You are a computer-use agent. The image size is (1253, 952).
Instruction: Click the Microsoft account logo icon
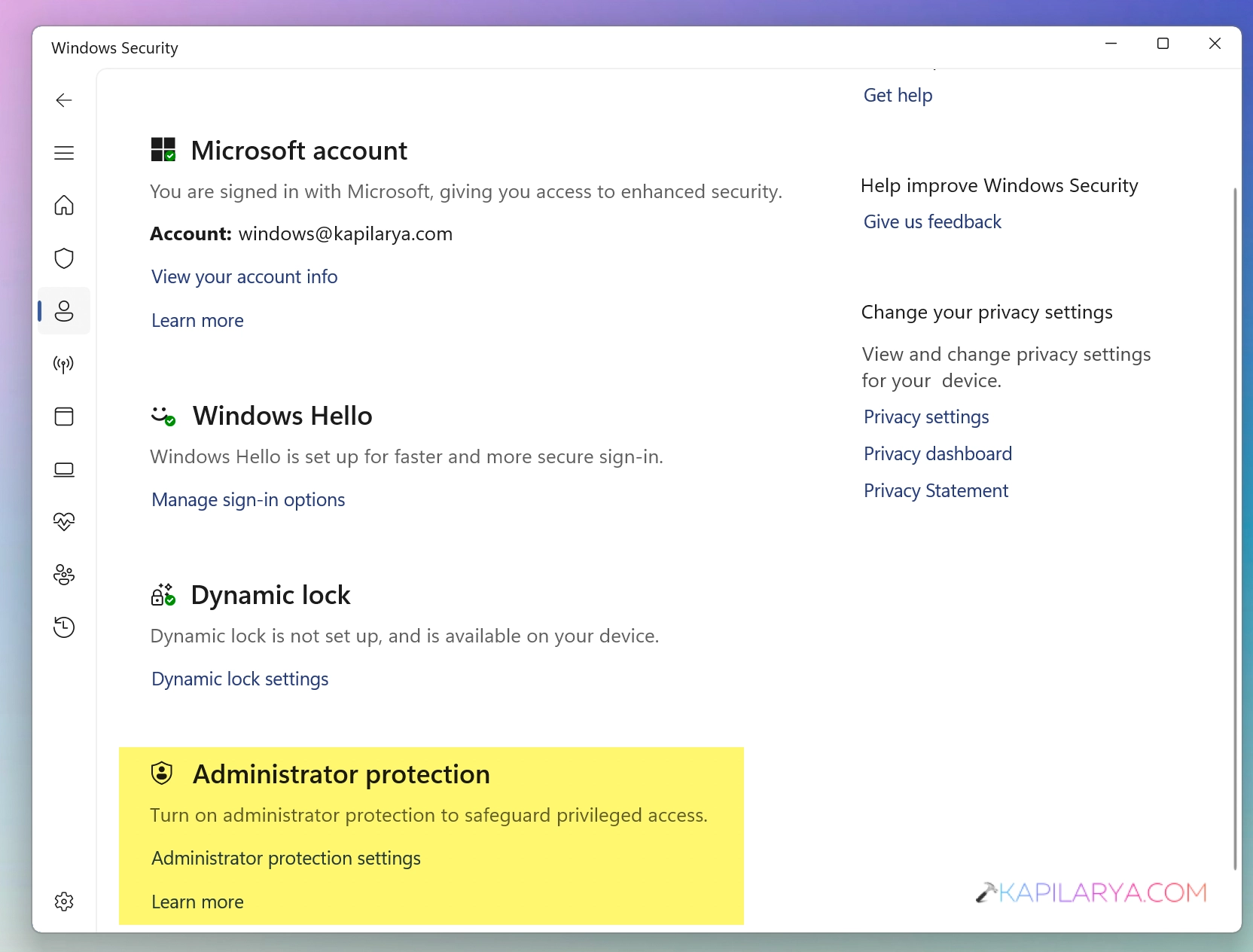[x=163, y=150]
